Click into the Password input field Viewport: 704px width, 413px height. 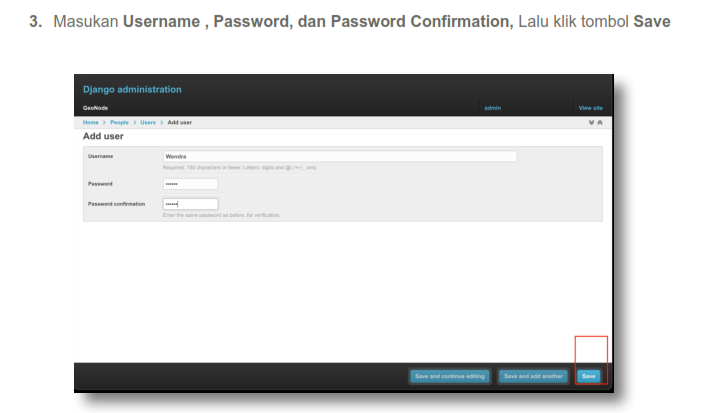coord(190,184)
